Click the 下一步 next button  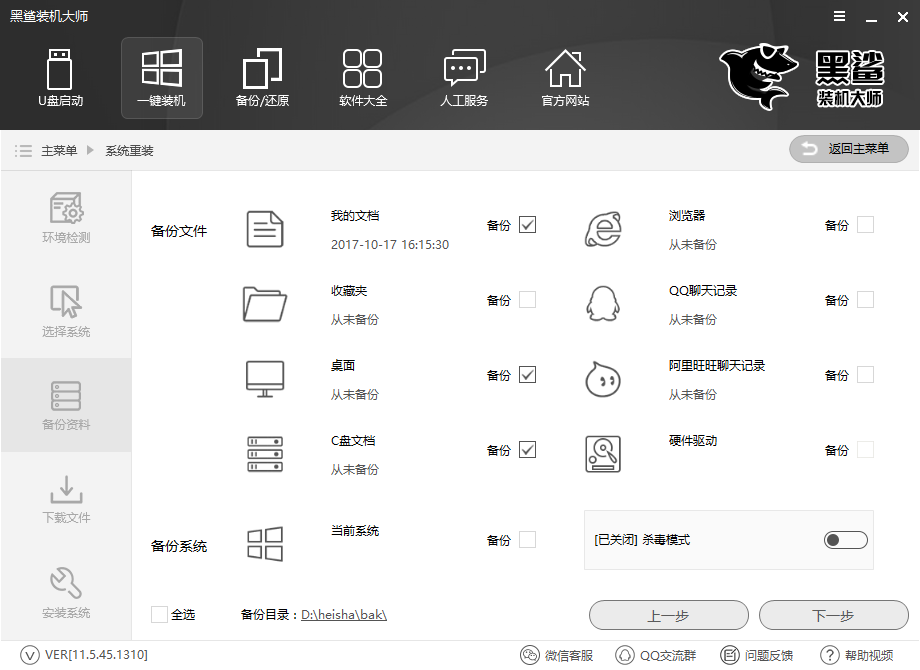(x=834, y=615)
